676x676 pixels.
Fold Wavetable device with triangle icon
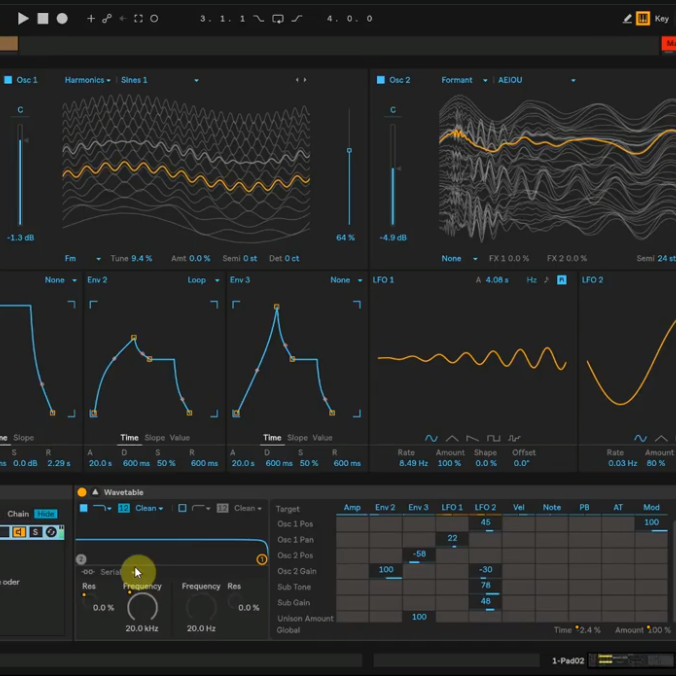(95, 492)
